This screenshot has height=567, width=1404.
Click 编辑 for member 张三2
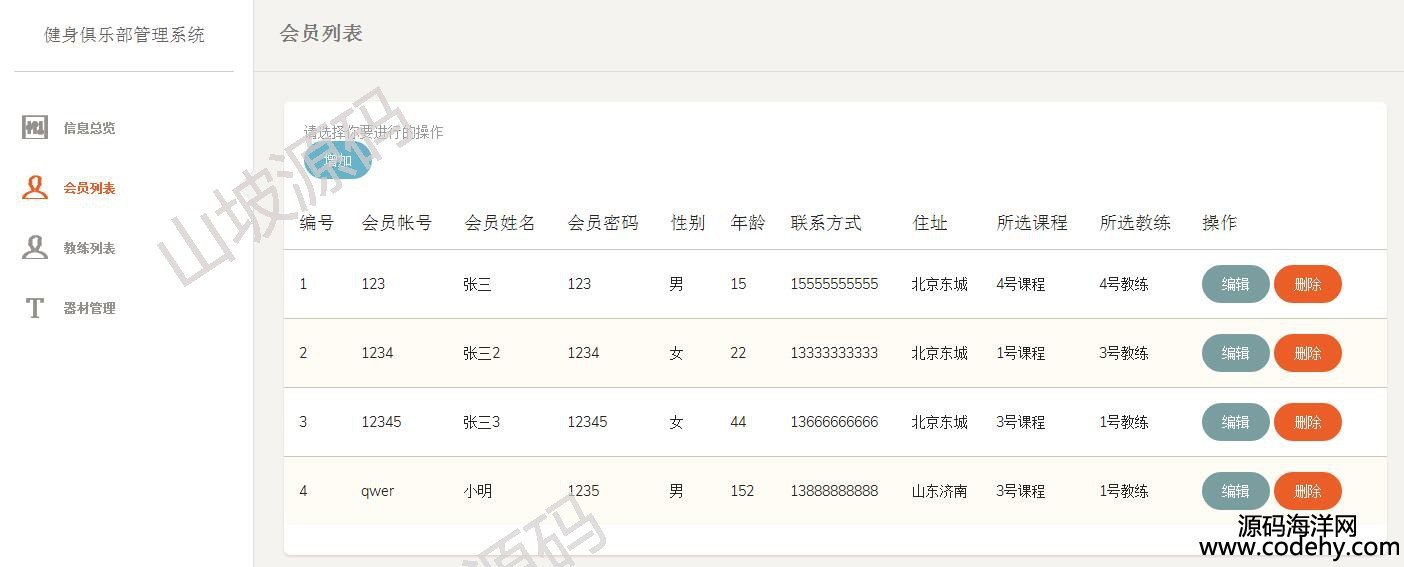1235,353
